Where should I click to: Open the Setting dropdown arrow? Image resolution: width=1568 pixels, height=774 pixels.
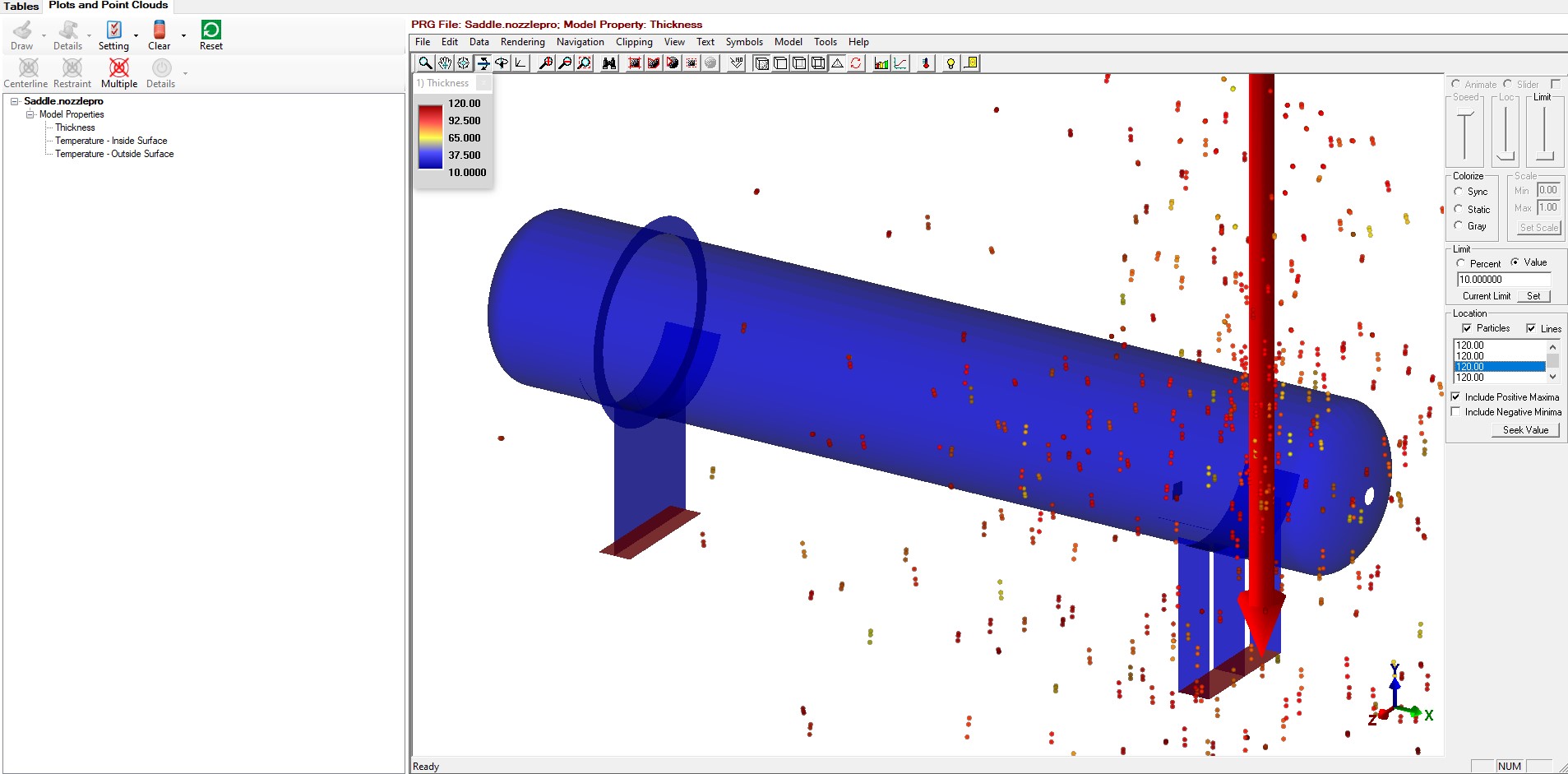(136, 36)
